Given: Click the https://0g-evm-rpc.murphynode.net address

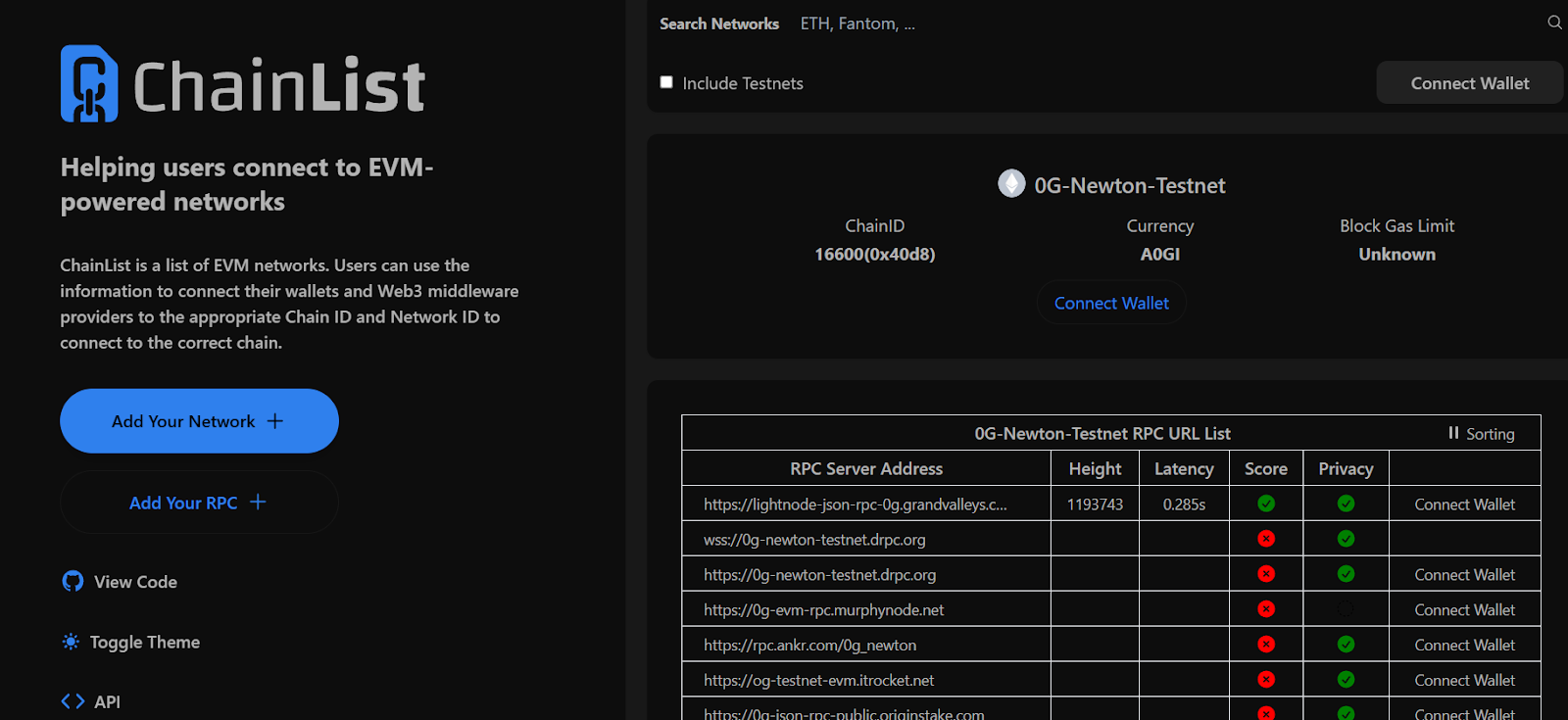Looking at the screenshot, I should coord(823,610).
